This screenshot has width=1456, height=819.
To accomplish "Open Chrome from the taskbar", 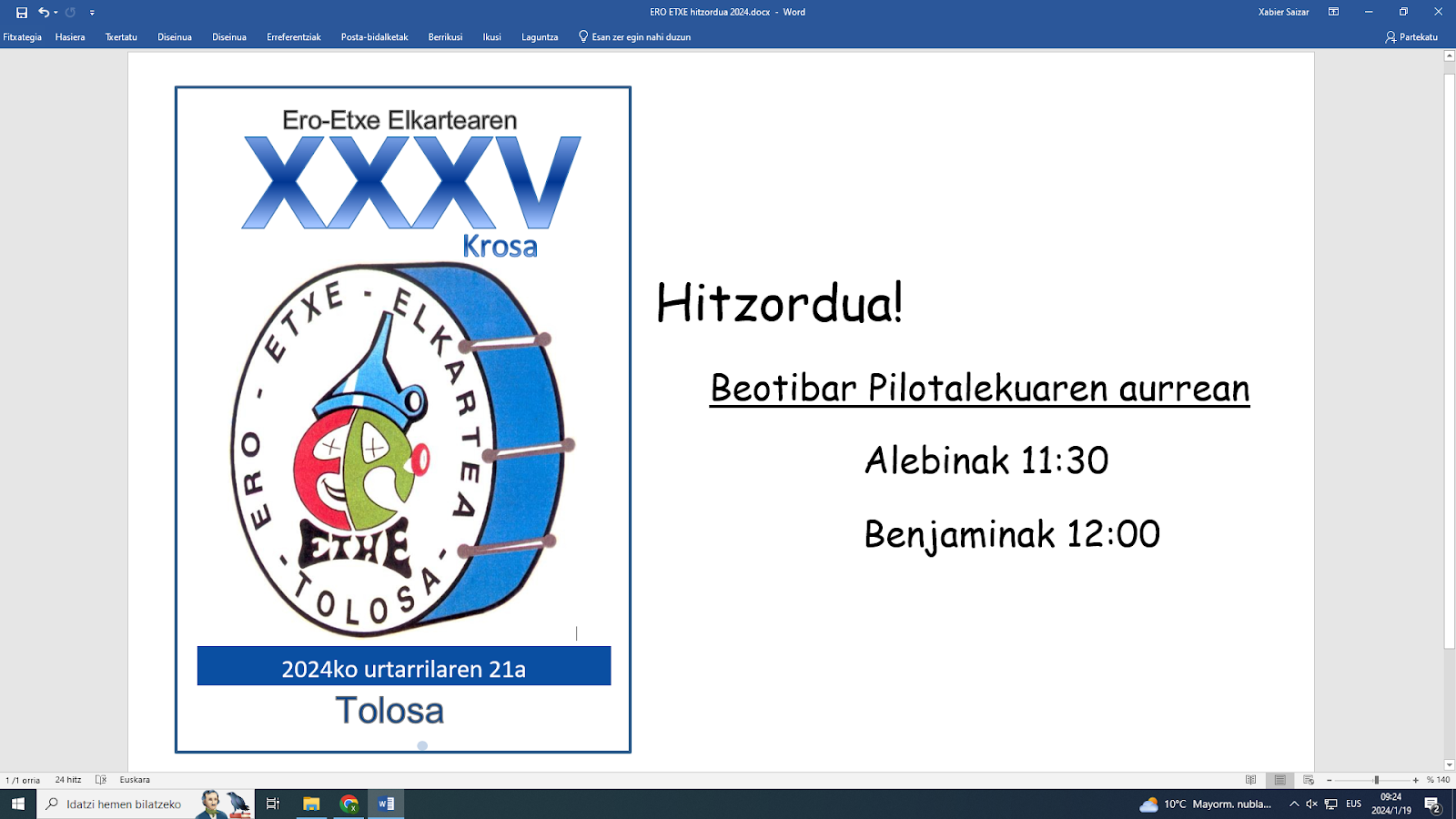I will (349, 804).
